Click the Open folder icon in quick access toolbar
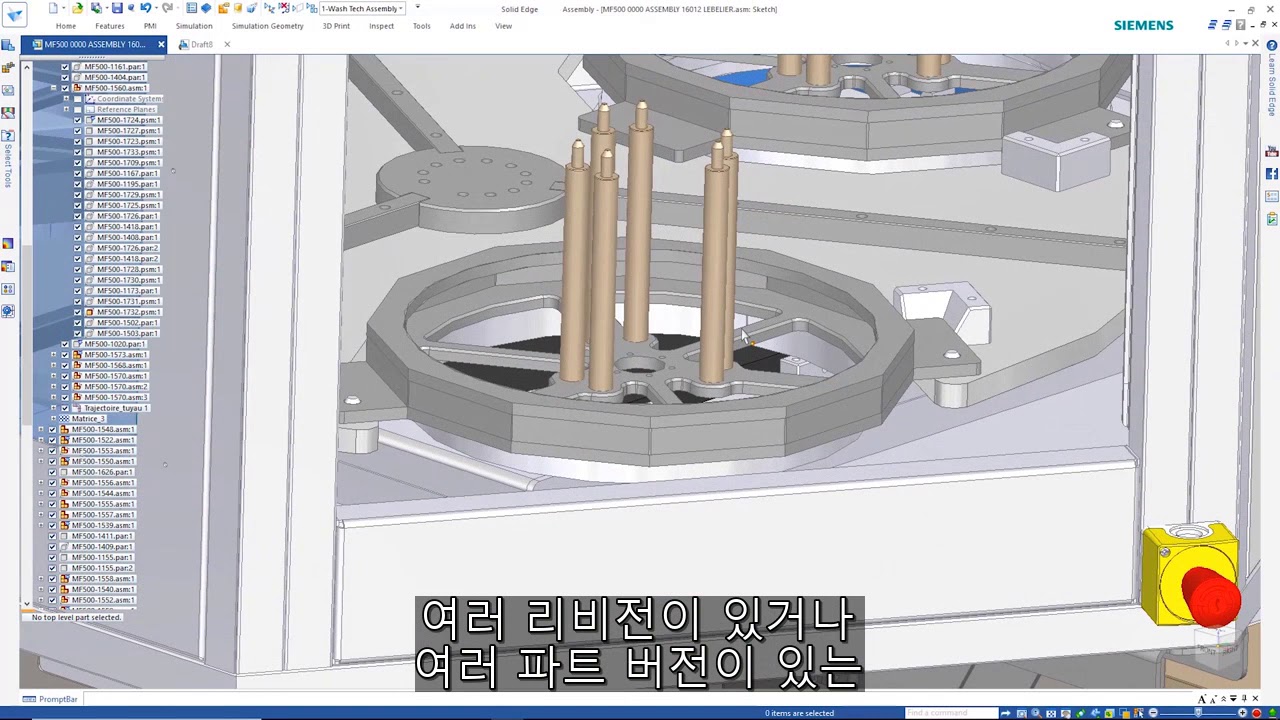The width and height of the screenshot is (1280, 720). click(78, 8)
